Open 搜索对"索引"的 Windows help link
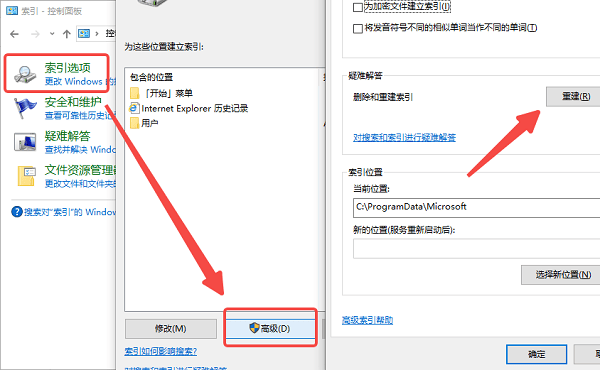The width and height of the screenshot is (600, 370). point(70,212)
